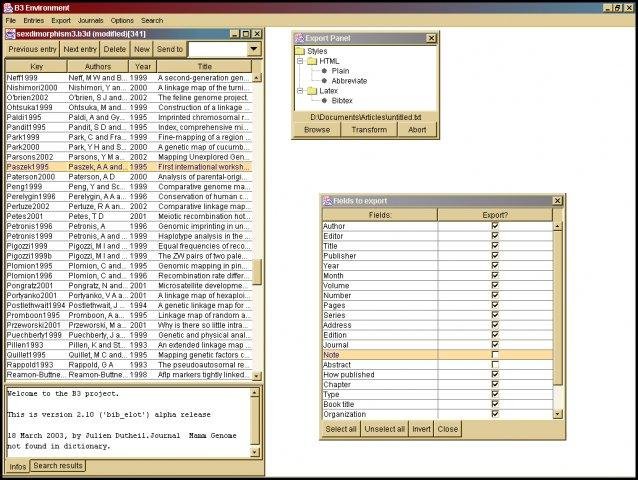The height and width of the screenshot is (480, 638).
Task: Collapse the Latex tree node
Action: pyautogui.click(x=300, y=91)
